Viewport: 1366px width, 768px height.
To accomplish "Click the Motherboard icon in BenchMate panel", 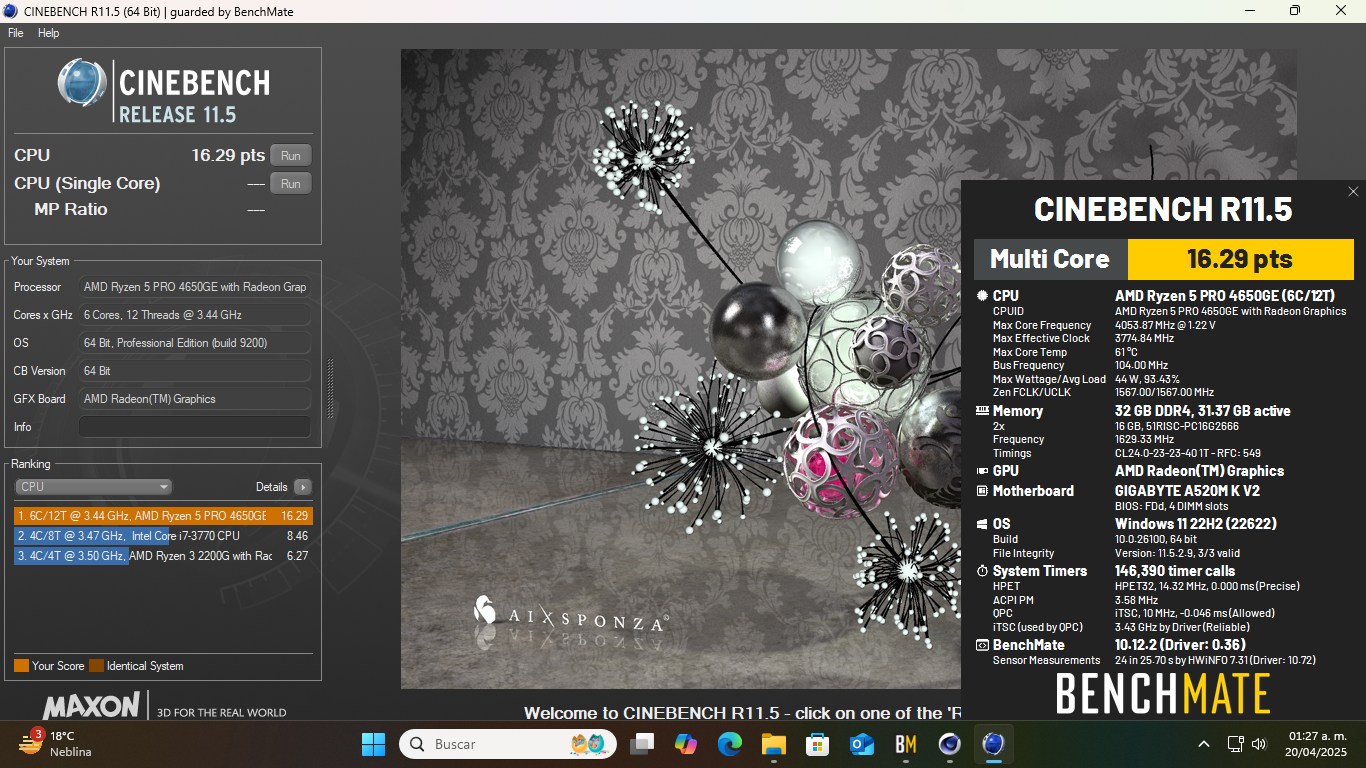I will pyautogui.click(x=982, y=491).
